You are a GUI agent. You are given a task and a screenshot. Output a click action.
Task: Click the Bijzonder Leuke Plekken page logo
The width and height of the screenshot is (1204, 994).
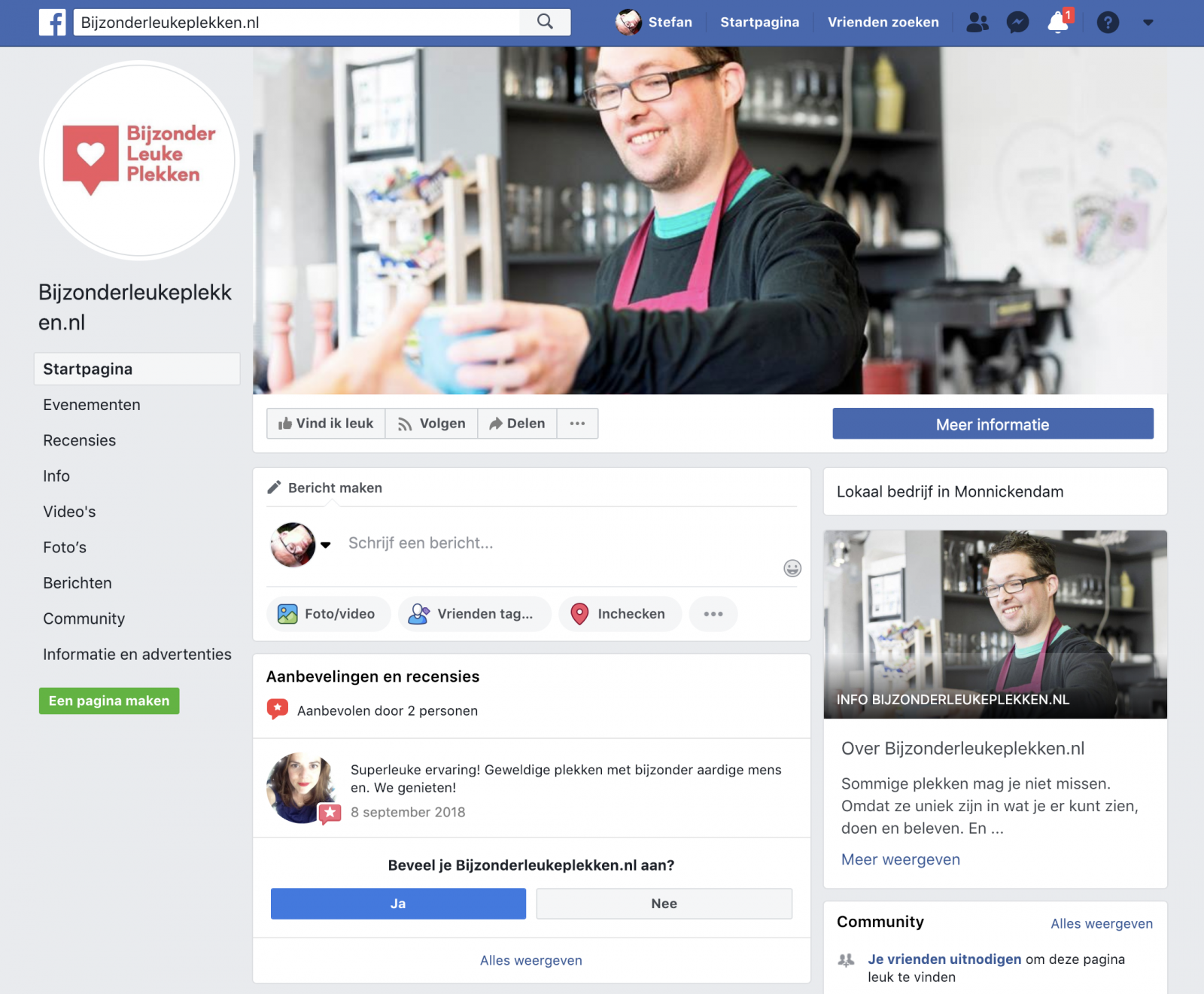click(139, 160)
